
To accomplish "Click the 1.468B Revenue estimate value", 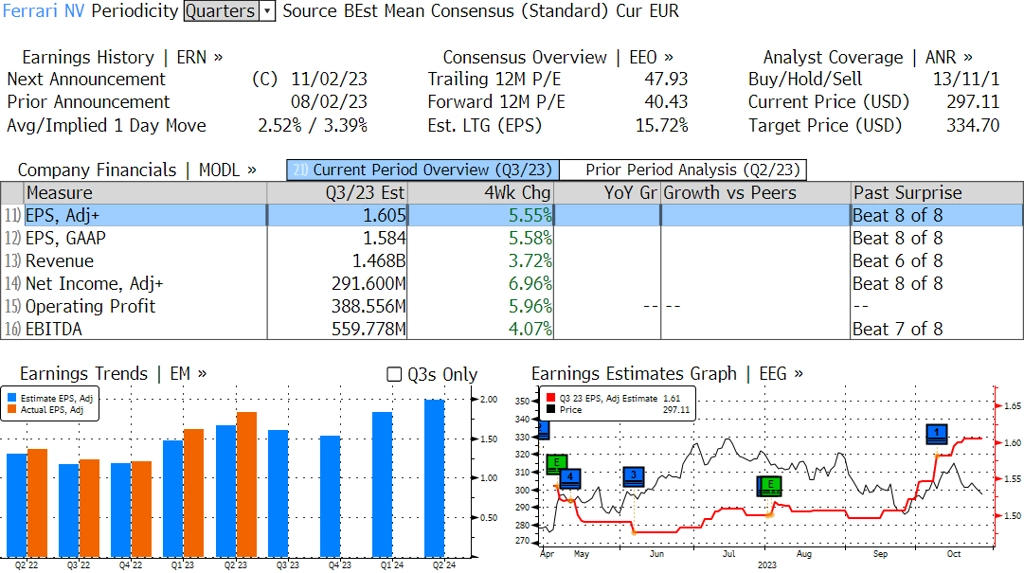I will click(x=379, y=261).
